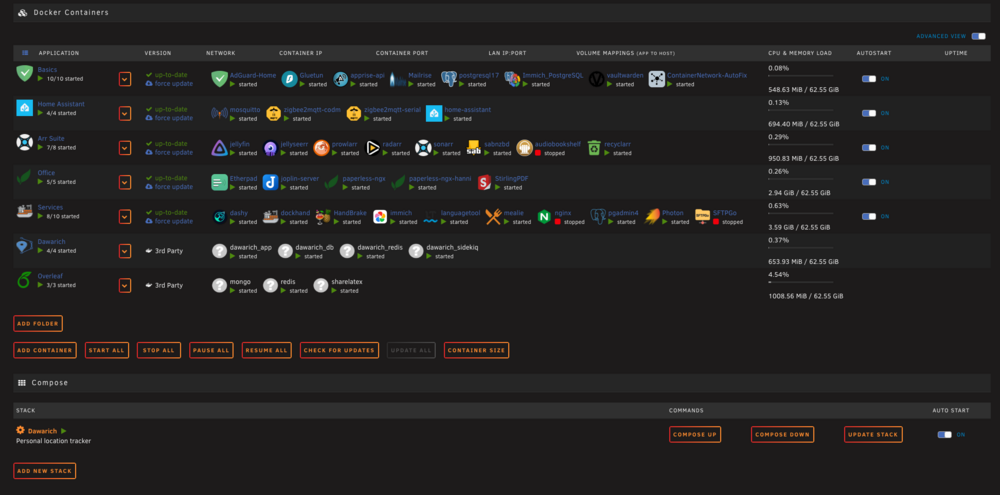
Task: Open the HandBrake container icon
Action: 323,217
